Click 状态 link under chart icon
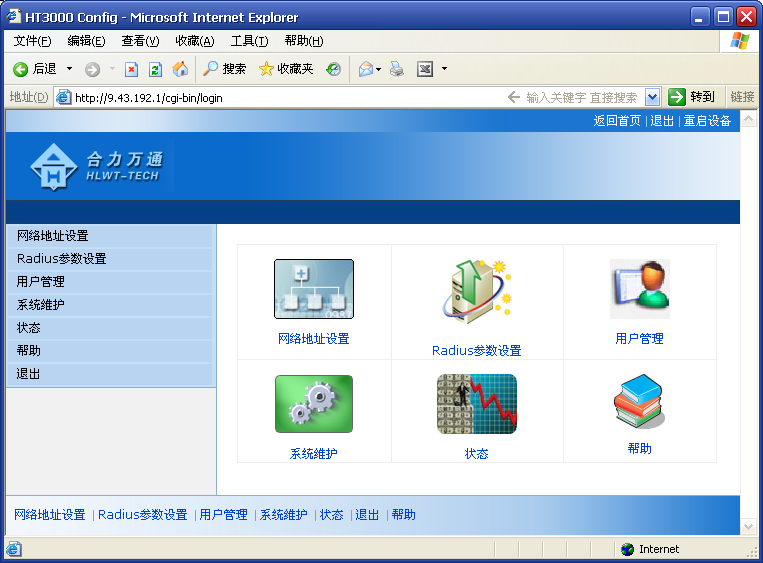The height and width of the screenshot is (563, 763). click(x=476, y=454)
